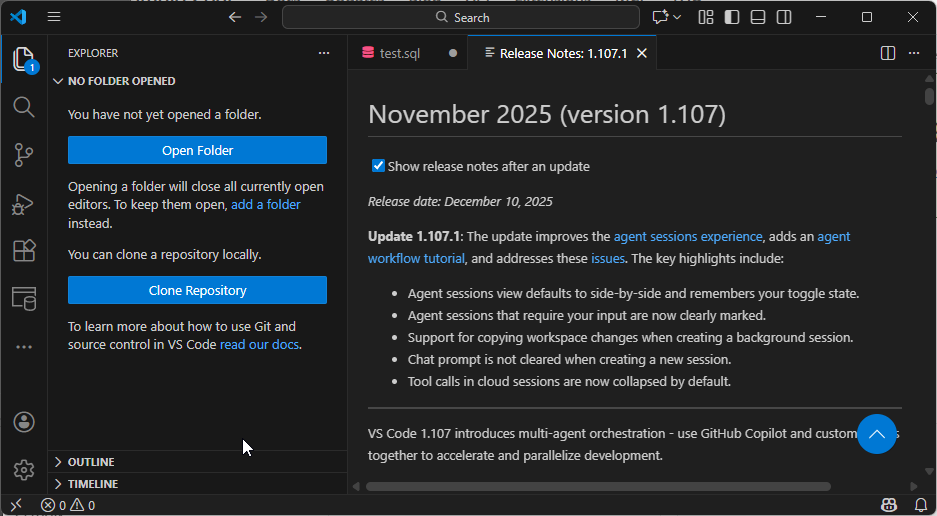Open the issues link

pyautogui.click(x=608, y=258)
